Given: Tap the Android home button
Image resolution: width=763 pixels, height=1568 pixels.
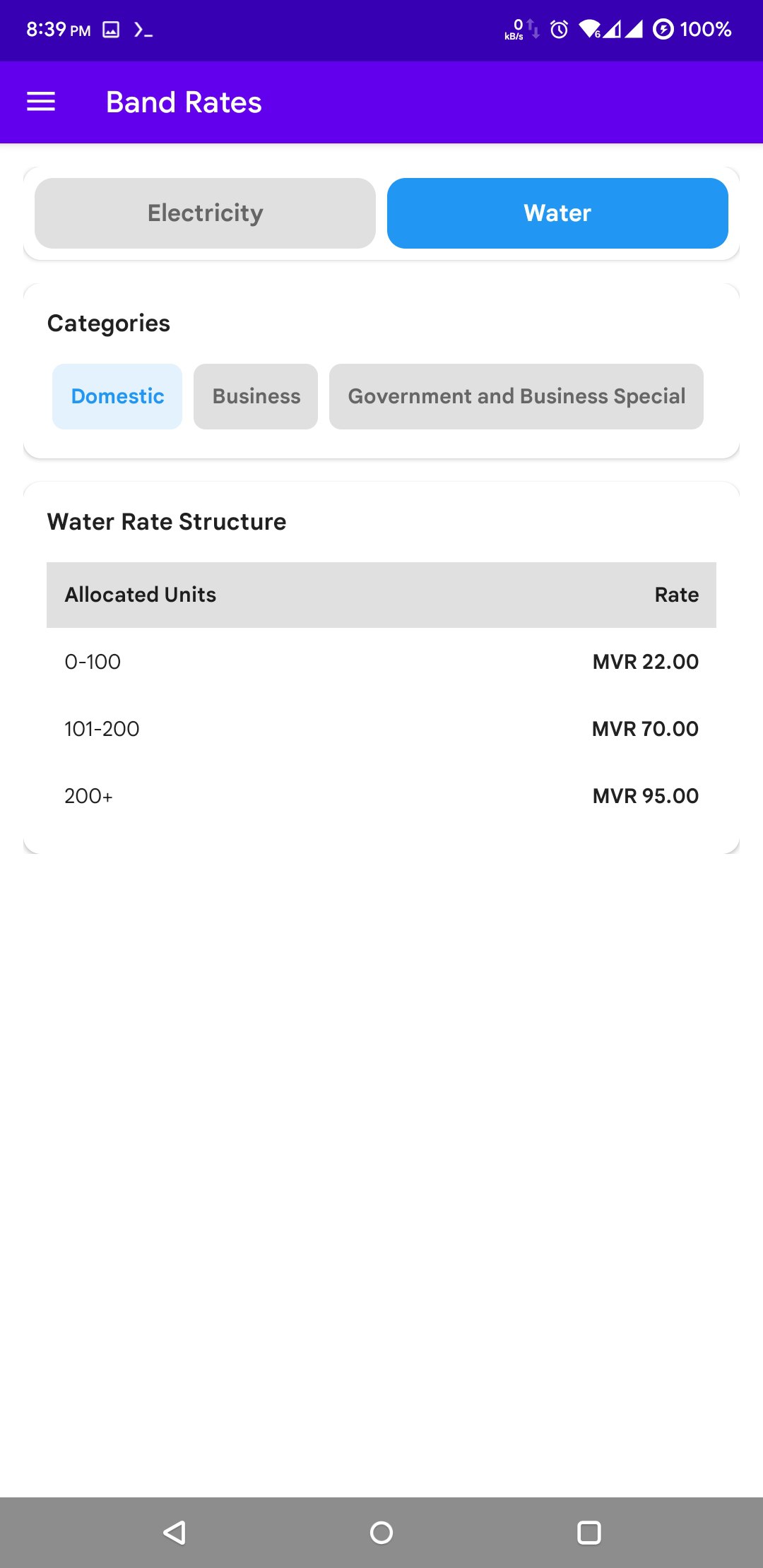Looking at the screenshot, I should point(381,1532).
